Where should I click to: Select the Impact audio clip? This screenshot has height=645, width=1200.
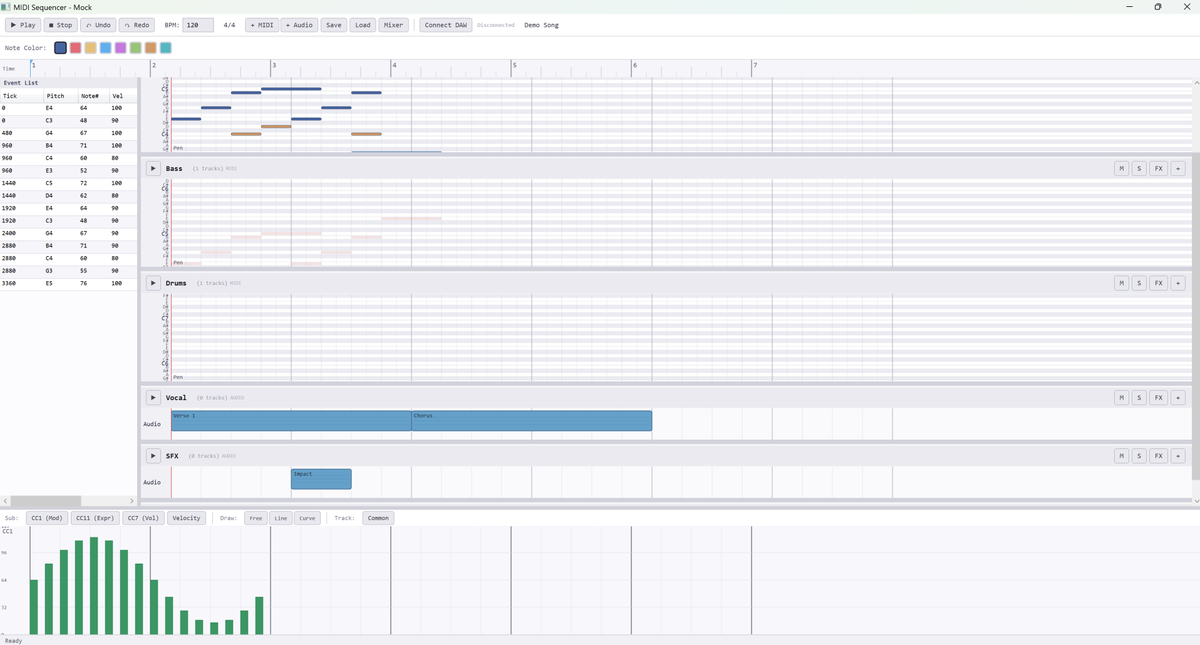click(321, 479)
